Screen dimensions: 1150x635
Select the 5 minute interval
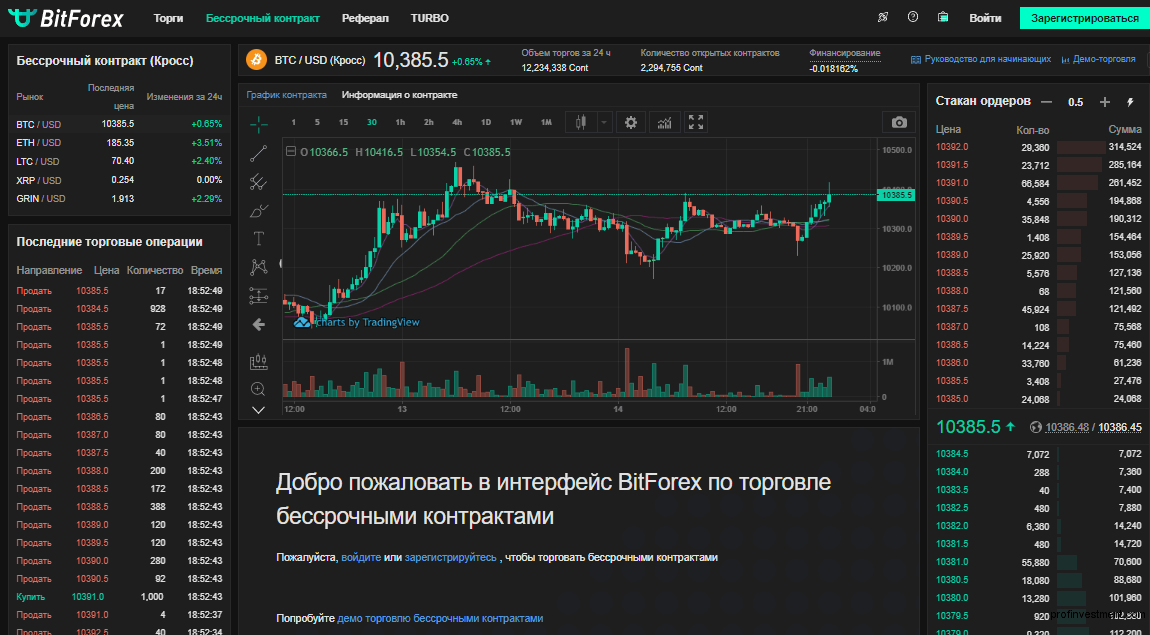(318, 122)
